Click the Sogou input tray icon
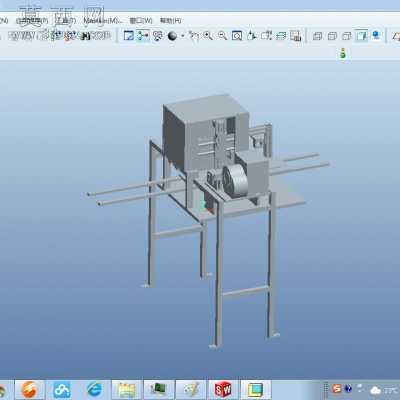This screenshot has width=400, height=400. coord(337,388)
